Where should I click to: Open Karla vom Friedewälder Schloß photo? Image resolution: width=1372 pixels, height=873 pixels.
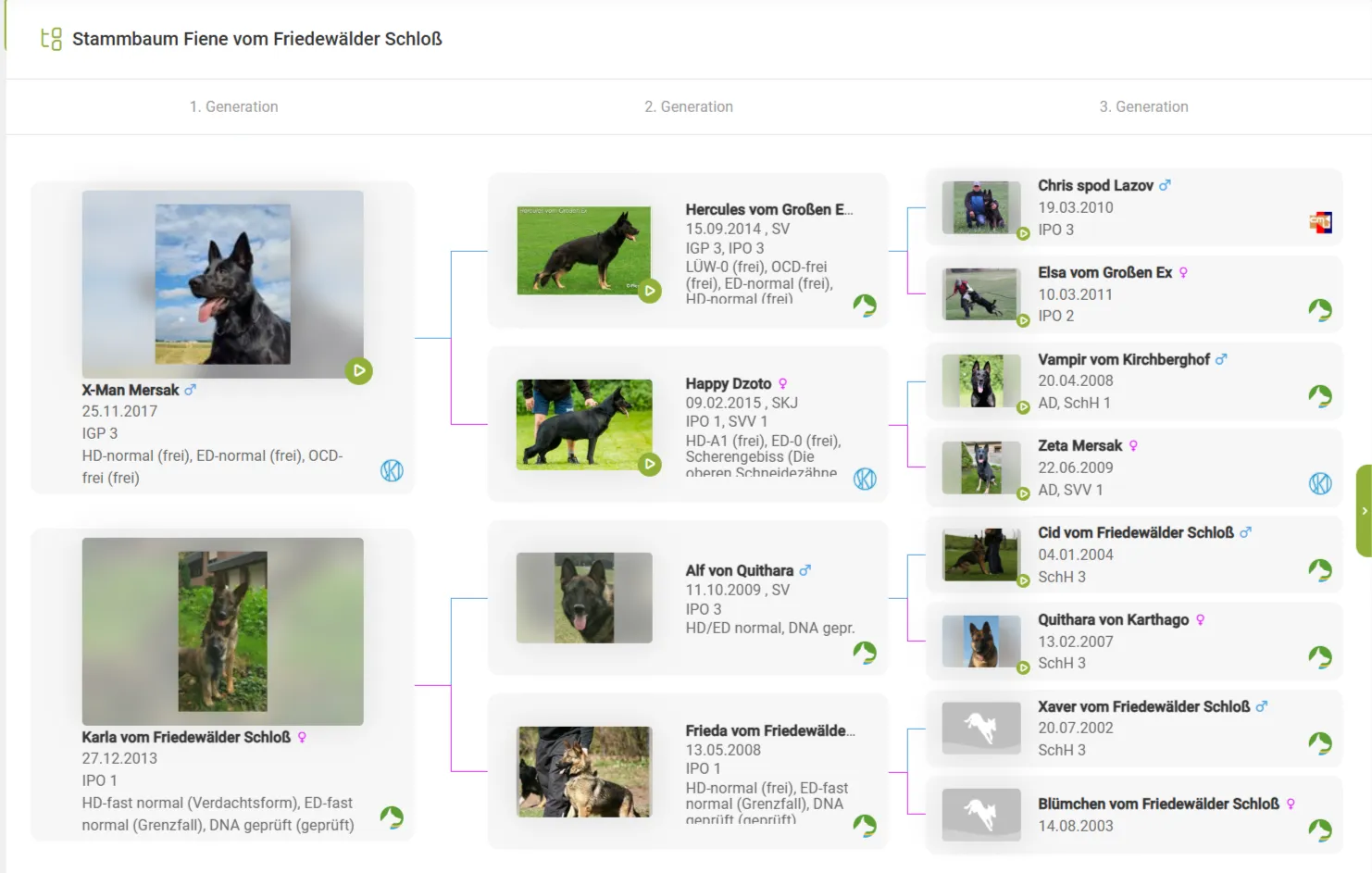point(222,631)
